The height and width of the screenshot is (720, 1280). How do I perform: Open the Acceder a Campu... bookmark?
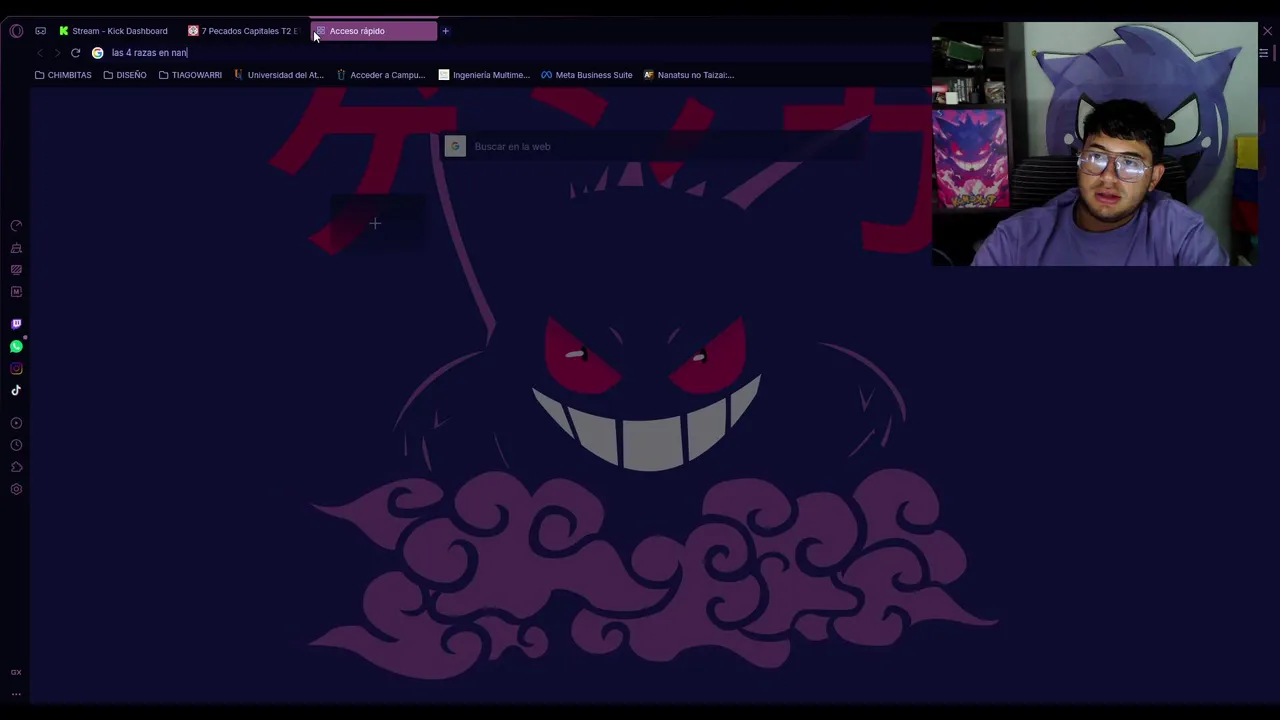(381, 75)
